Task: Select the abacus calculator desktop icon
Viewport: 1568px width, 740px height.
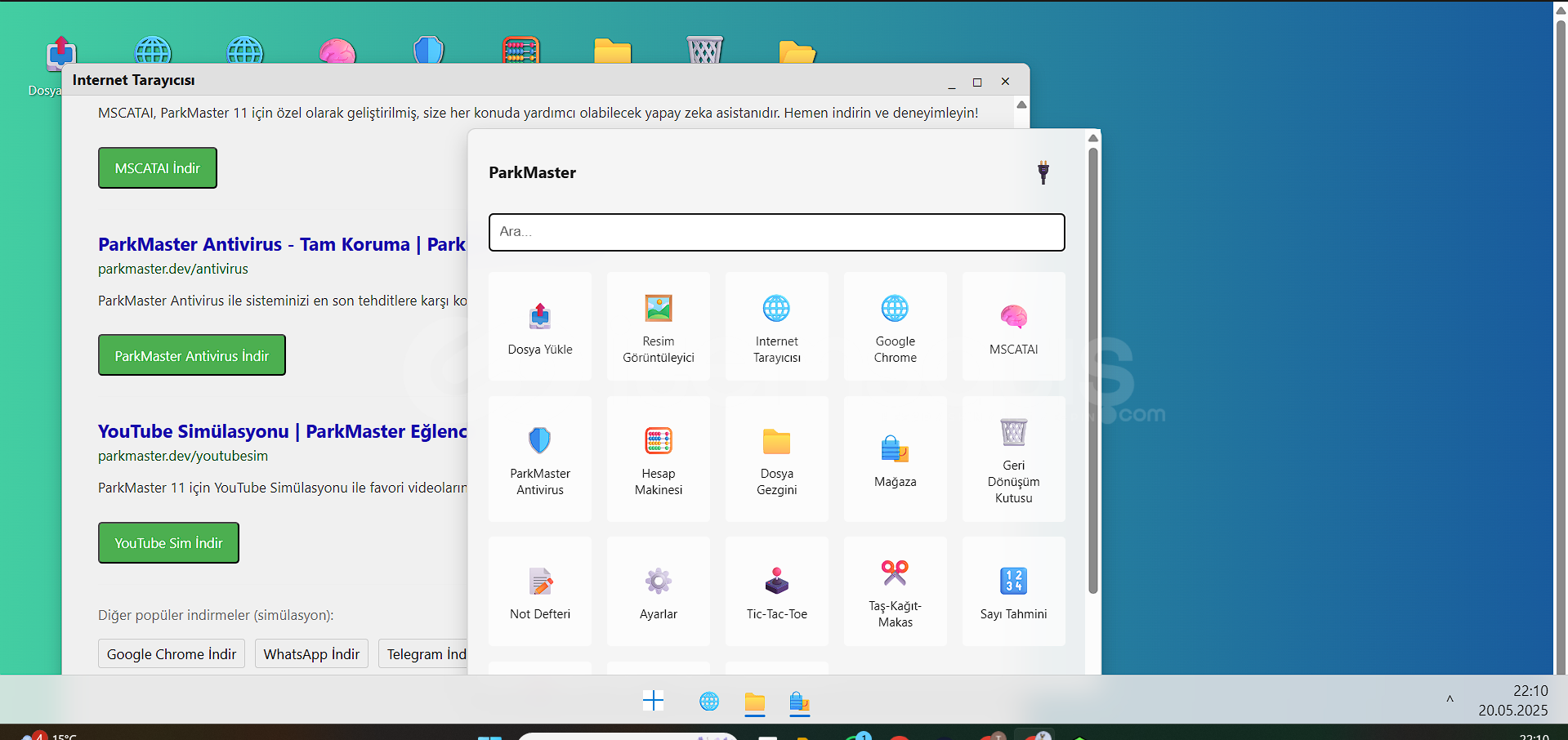Action: 521,51
